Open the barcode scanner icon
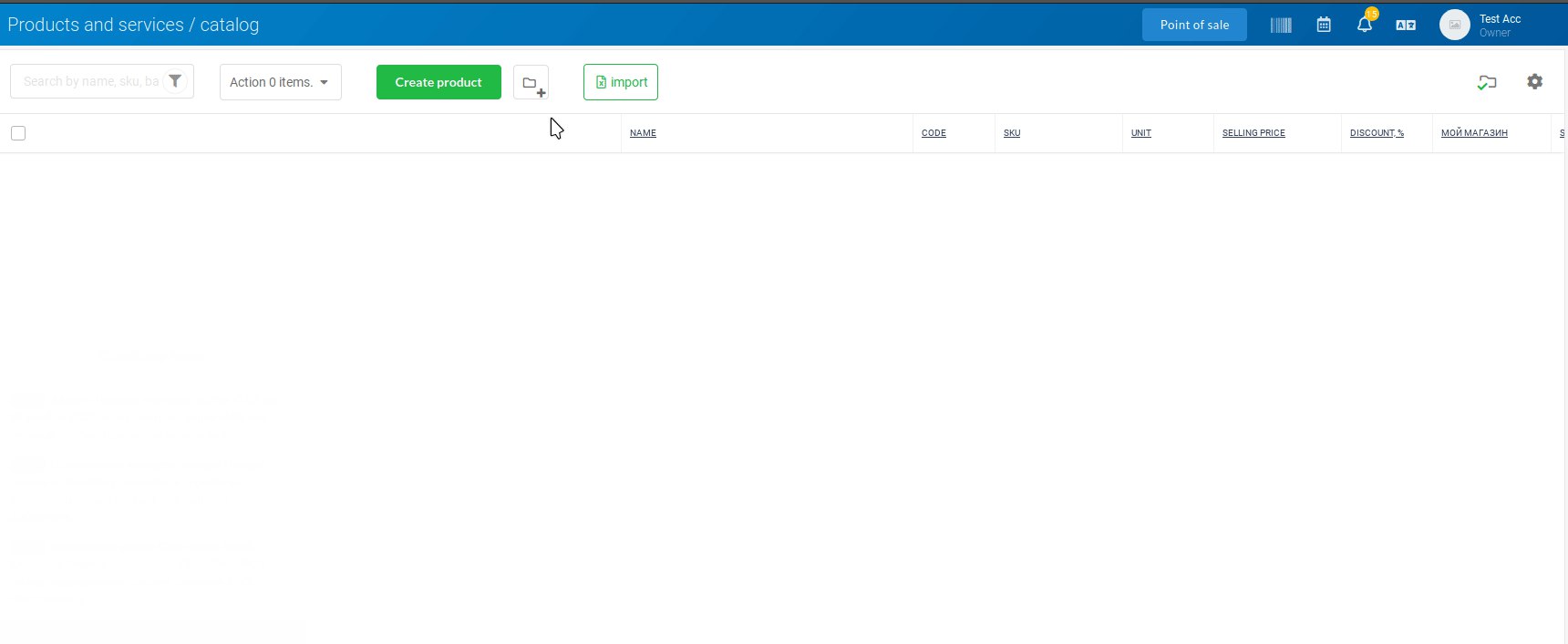This screenshot has height=644, width=1568. [1281, 26]
